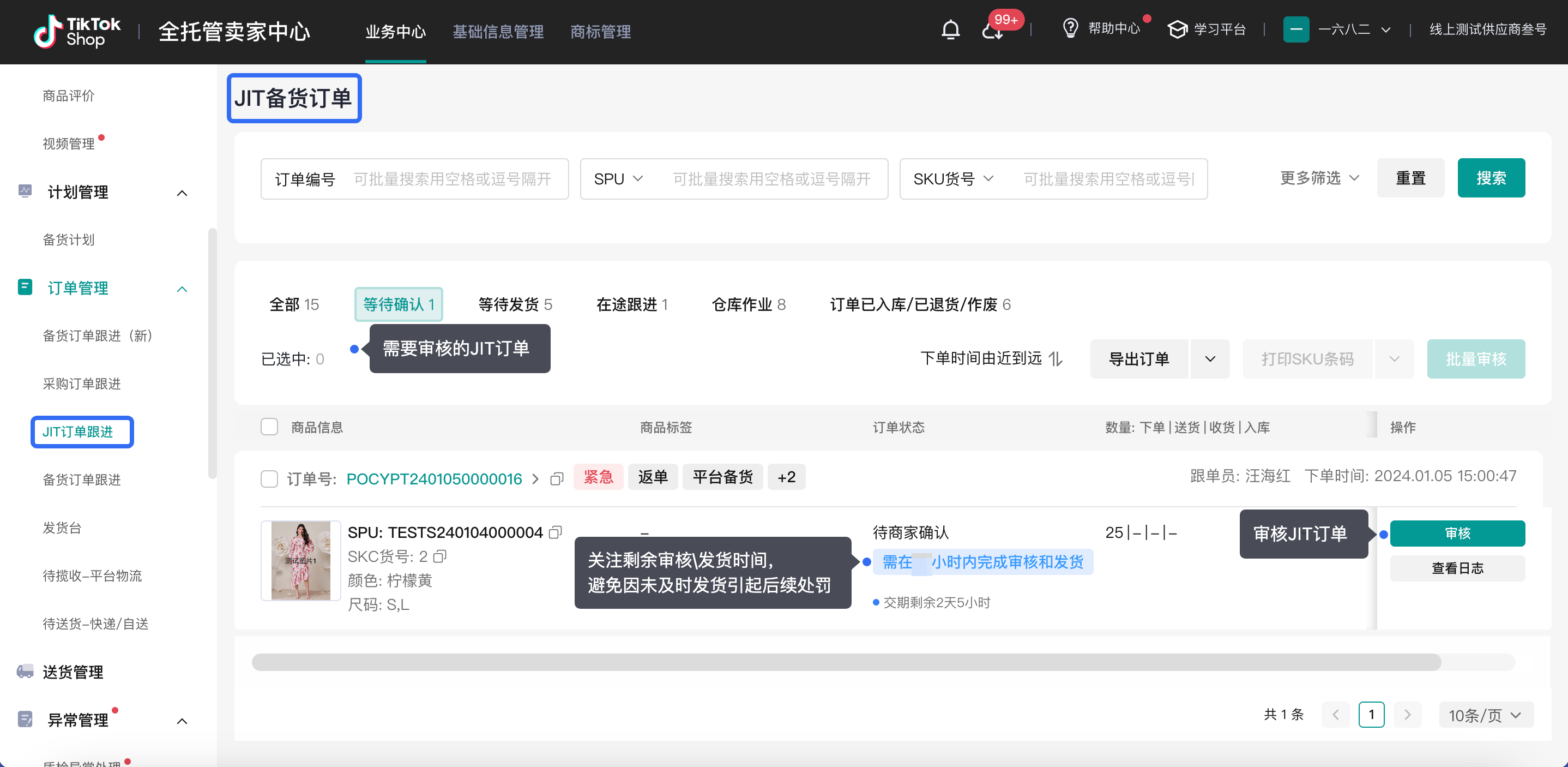Select the 等待发货 5 tab

coord(515,304)
